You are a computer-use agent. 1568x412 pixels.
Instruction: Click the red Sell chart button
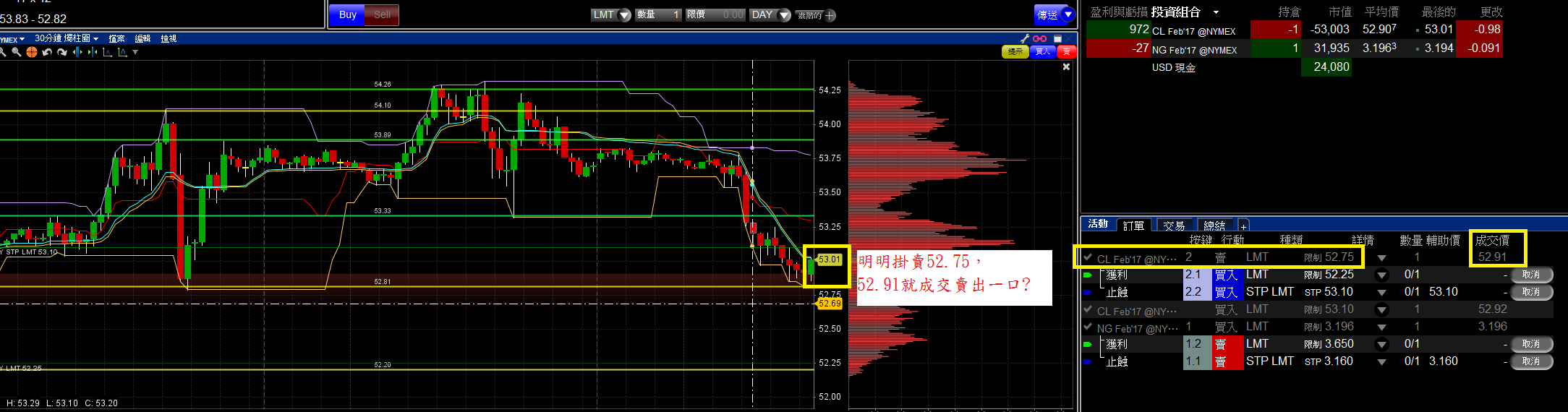coord(1067,52)
